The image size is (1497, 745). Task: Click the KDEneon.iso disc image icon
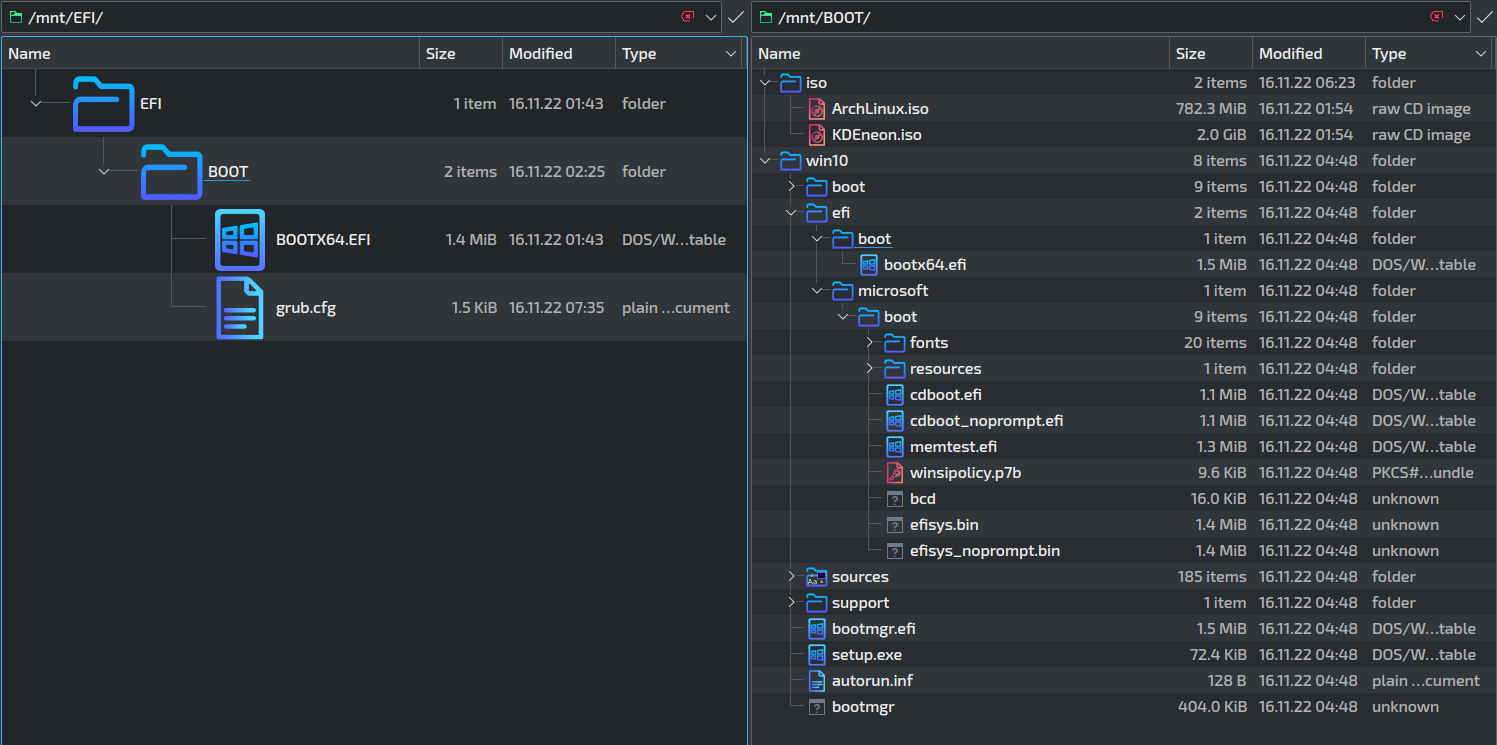817,135
